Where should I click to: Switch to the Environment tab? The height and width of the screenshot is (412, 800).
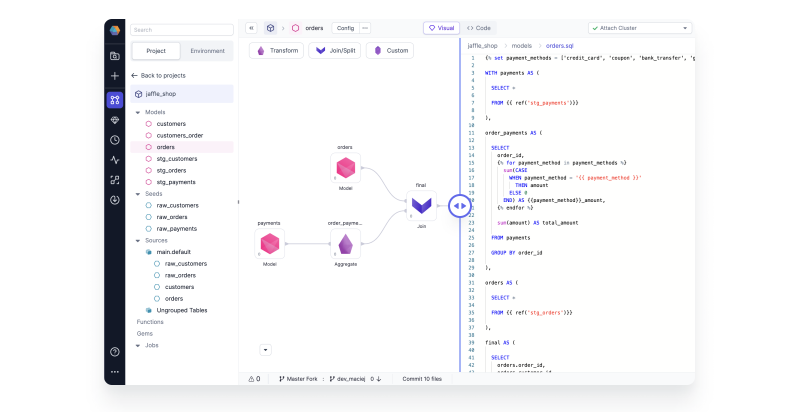click(207, 51)
